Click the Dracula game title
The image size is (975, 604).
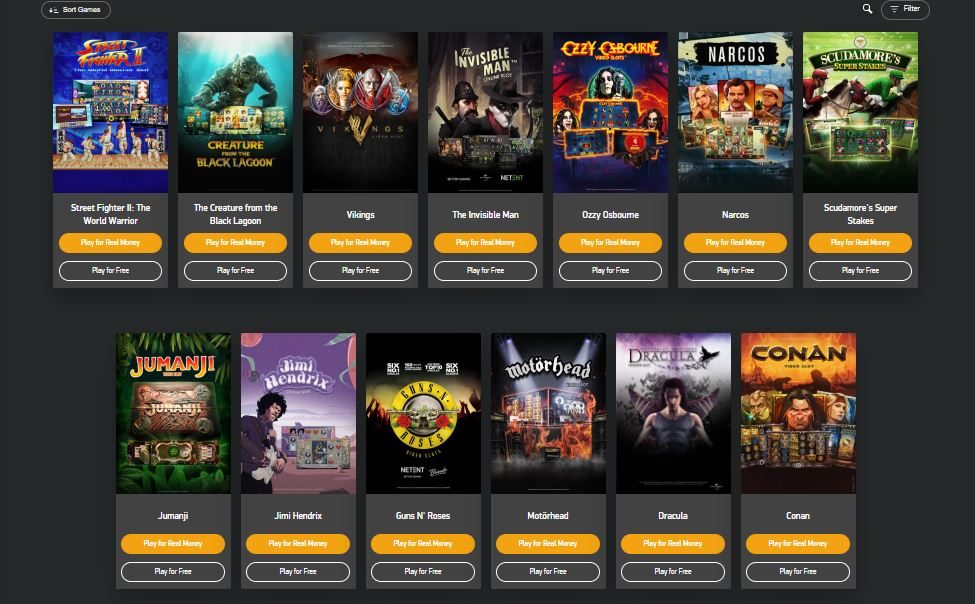[673, 516]
